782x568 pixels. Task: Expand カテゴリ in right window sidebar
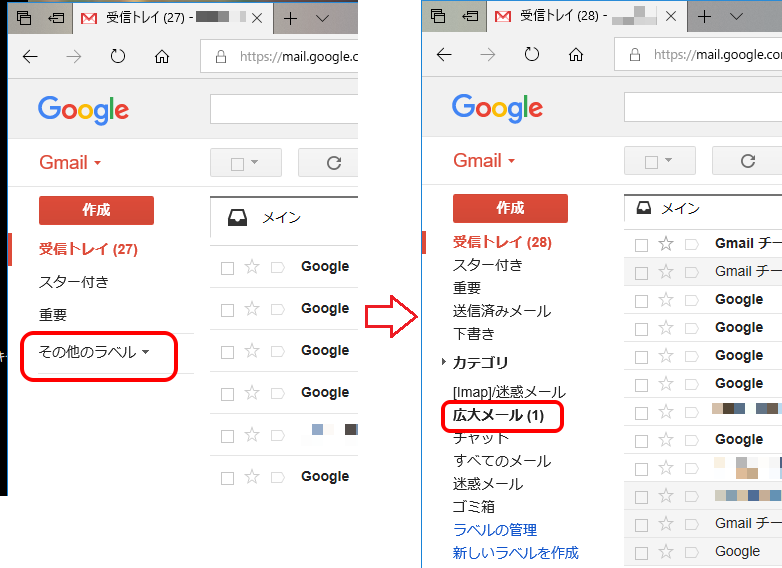pyautogui.click(x=443, y=362)
